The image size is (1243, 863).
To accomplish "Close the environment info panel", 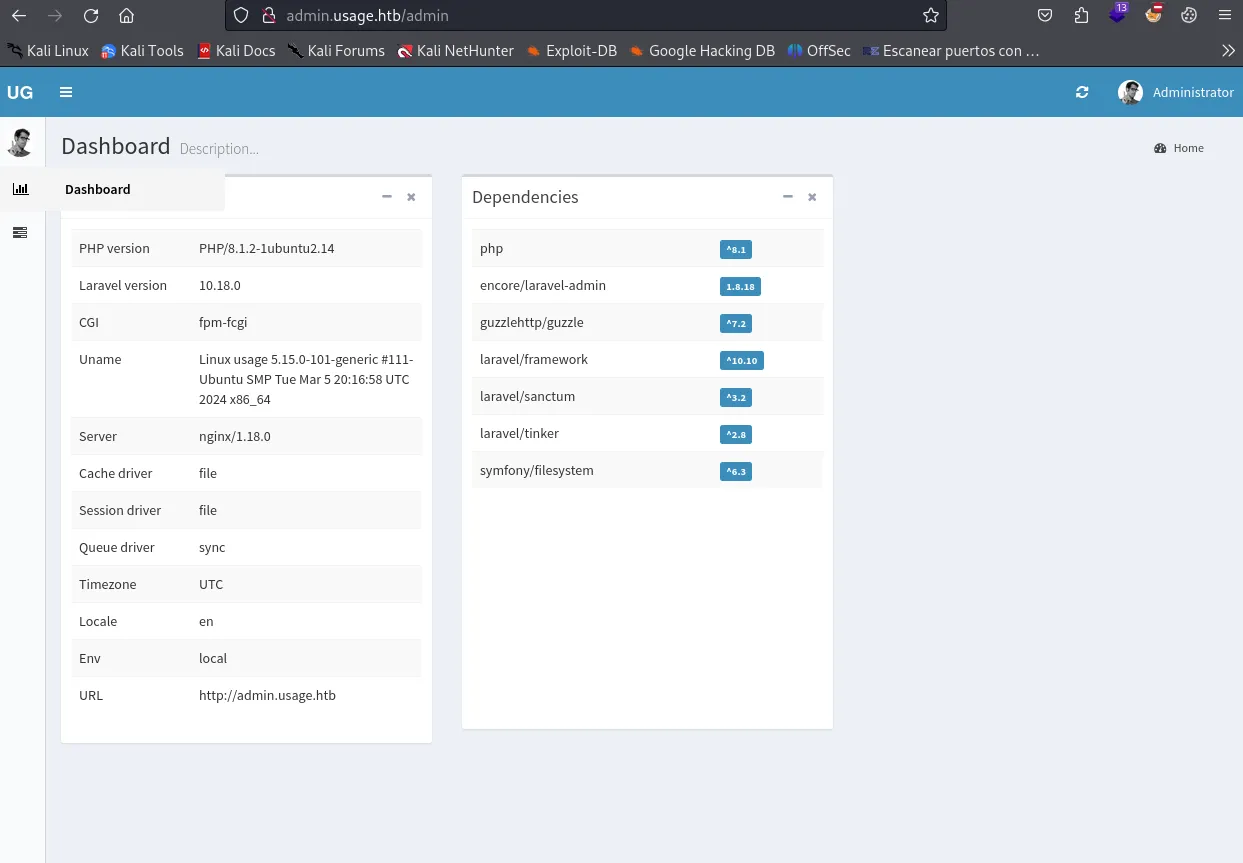I will 411,197.
